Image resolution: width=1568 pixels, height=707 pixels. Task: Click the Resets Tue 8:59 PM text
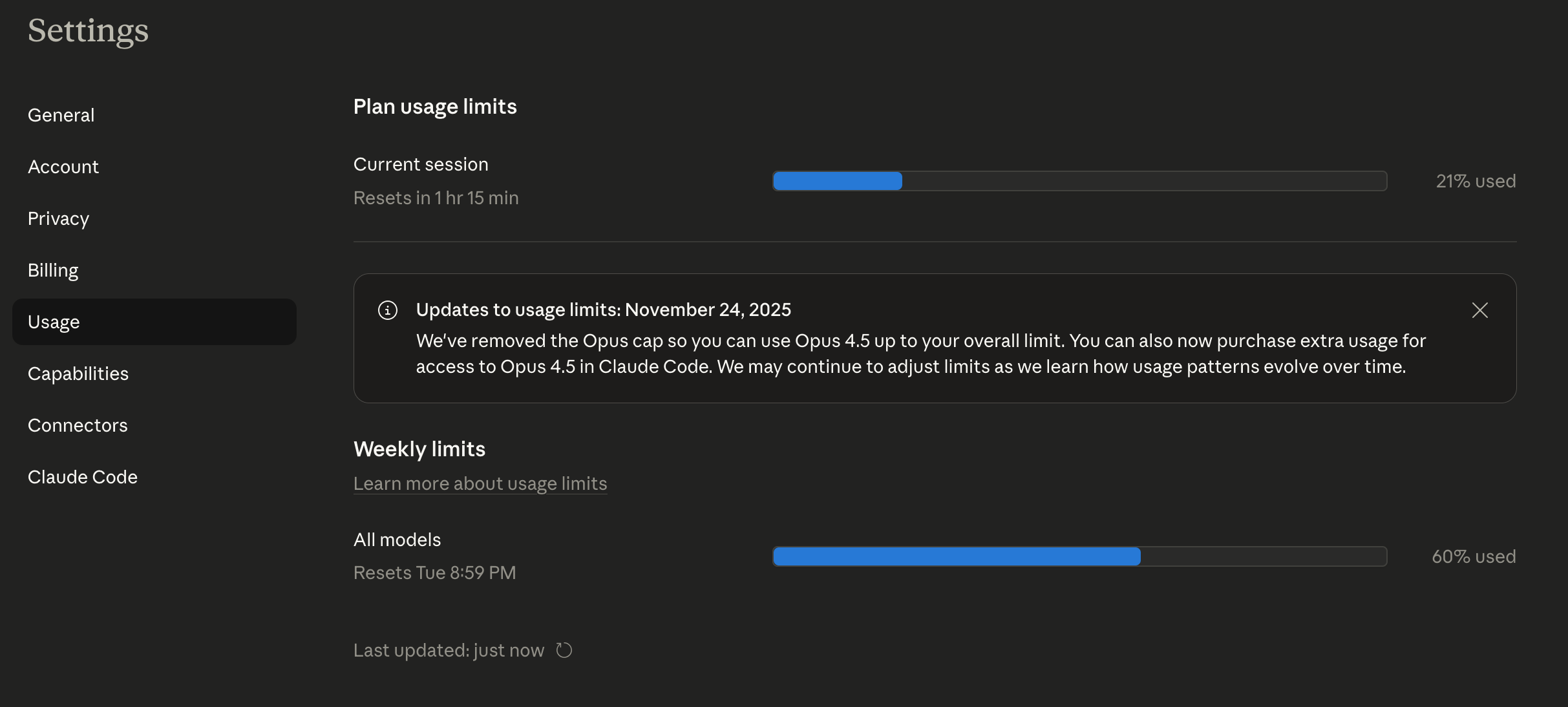point(434,573)
